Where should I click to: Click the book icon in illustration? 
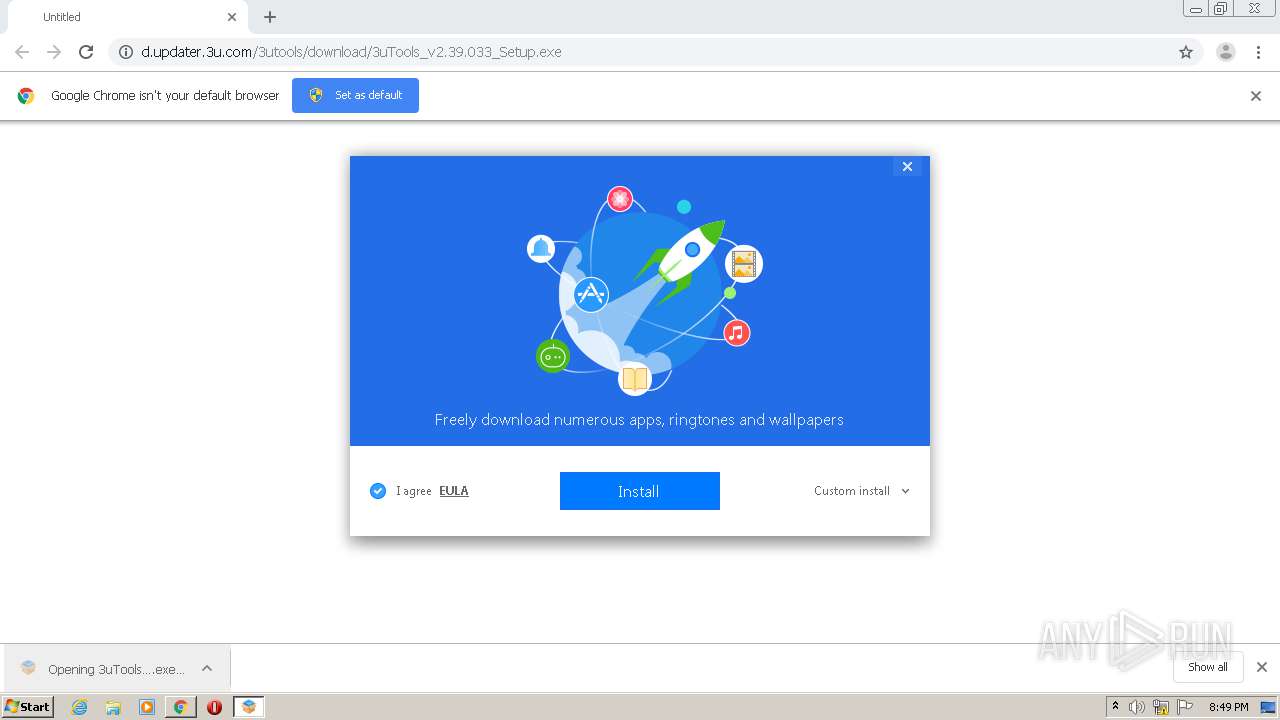(635, 378)
